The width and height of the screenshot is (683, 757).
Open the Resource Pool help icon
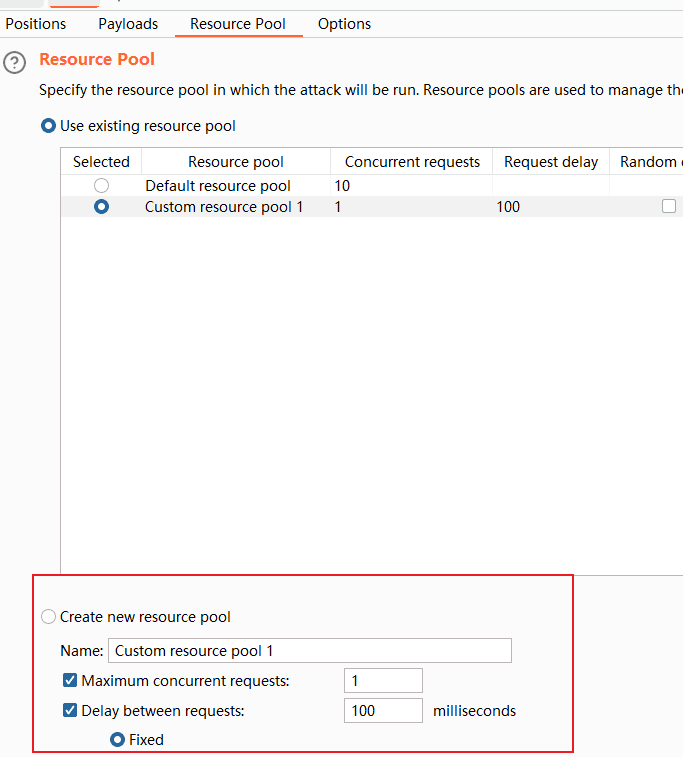(15, 64)
